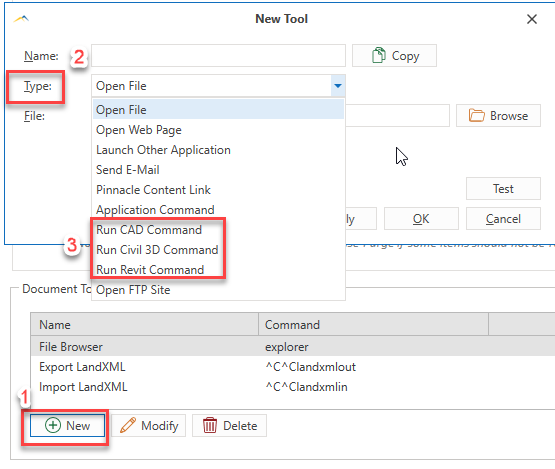Viewport: 555px width, 469px height.
Task: Select Run Civil 3D Command
Action: (218, 250)
